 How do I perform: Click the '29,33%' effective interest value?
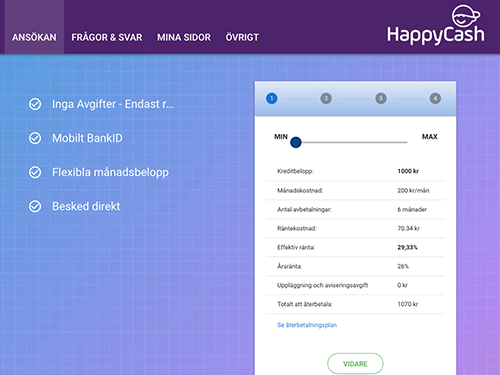tap(407, 247)
